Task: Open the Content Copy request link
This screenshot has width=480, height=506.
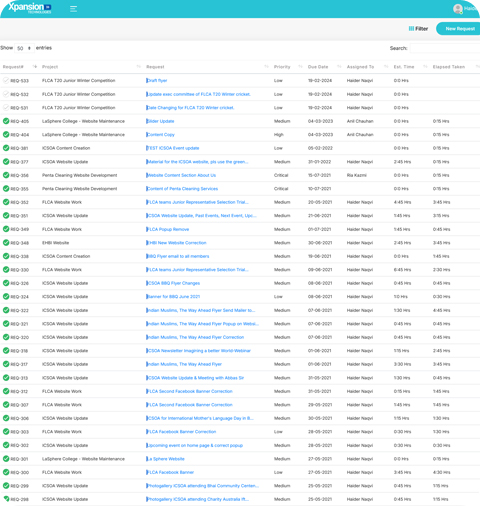Action: click(x=160, y=135)
